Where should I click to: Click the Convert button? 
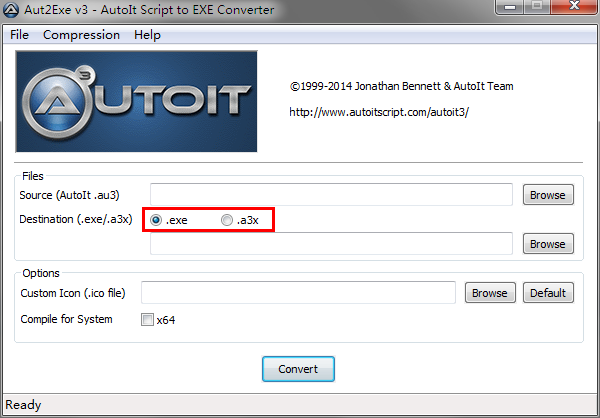[x=298, y=369]
